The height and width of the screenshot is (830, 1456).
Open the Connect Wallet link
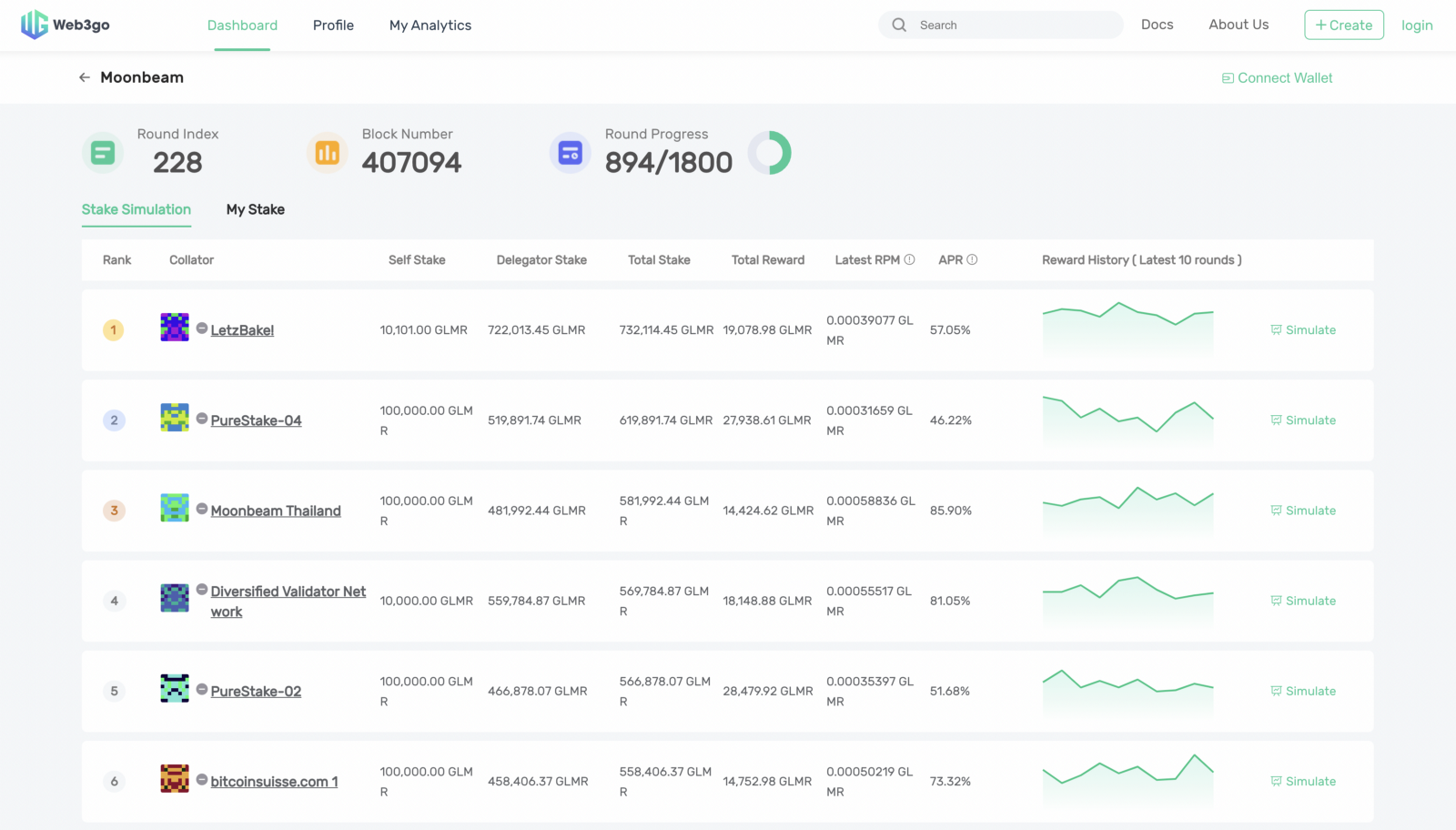pos(1277,78)
